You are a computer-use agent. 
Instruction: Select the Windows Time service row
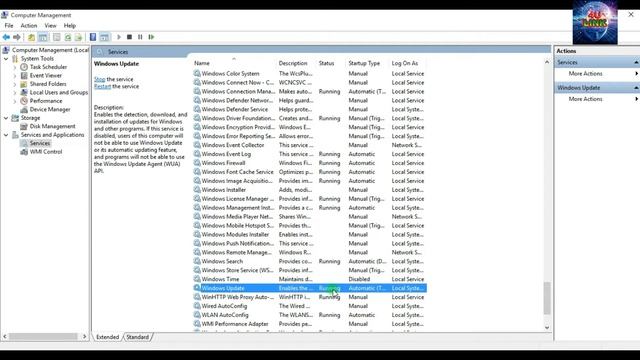click(x=310, y=279)
